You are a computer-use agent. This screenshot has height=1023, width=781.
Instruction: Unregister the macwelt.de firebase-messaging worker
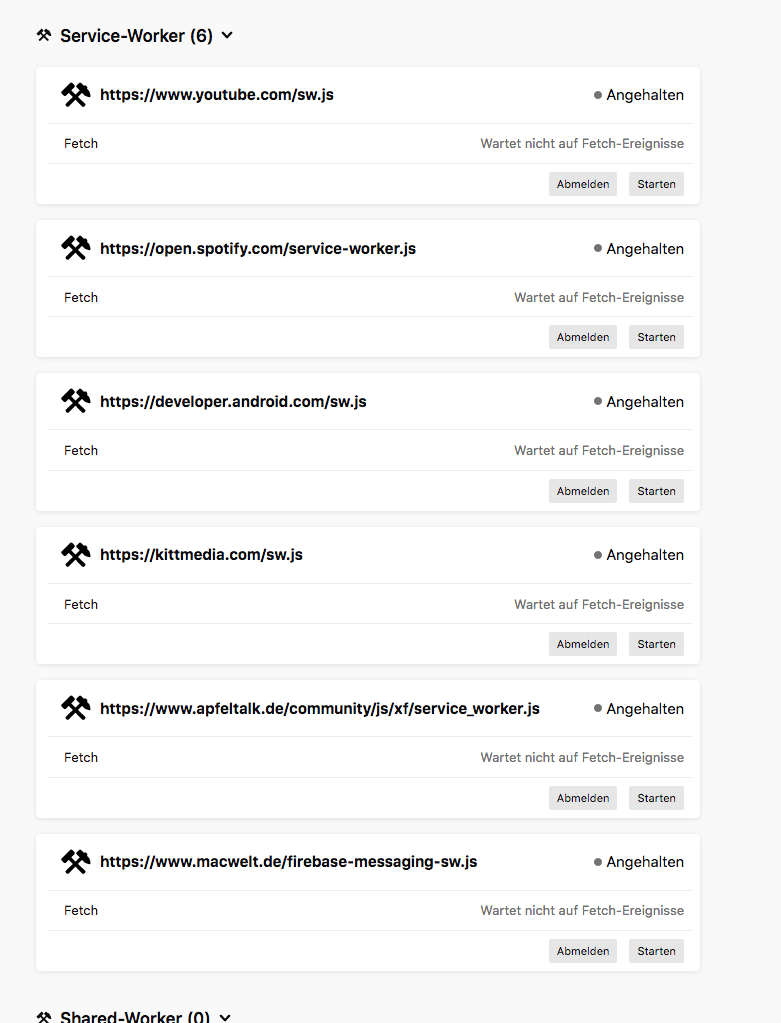583,951
